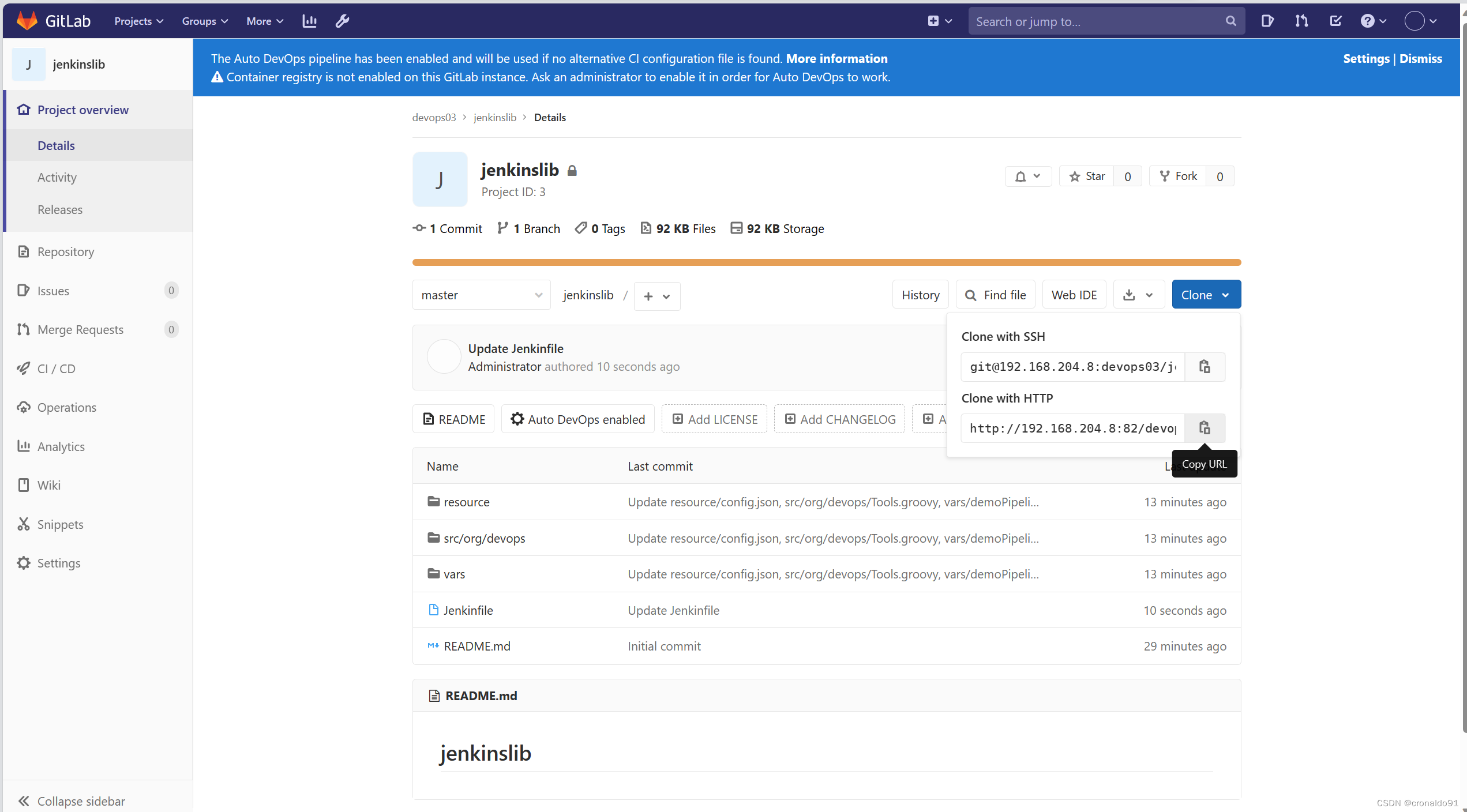This screenshot has height=812, width=1467.
Task: Click the jenkinslib project avatar in sidebar
Action: click(29, 64)
